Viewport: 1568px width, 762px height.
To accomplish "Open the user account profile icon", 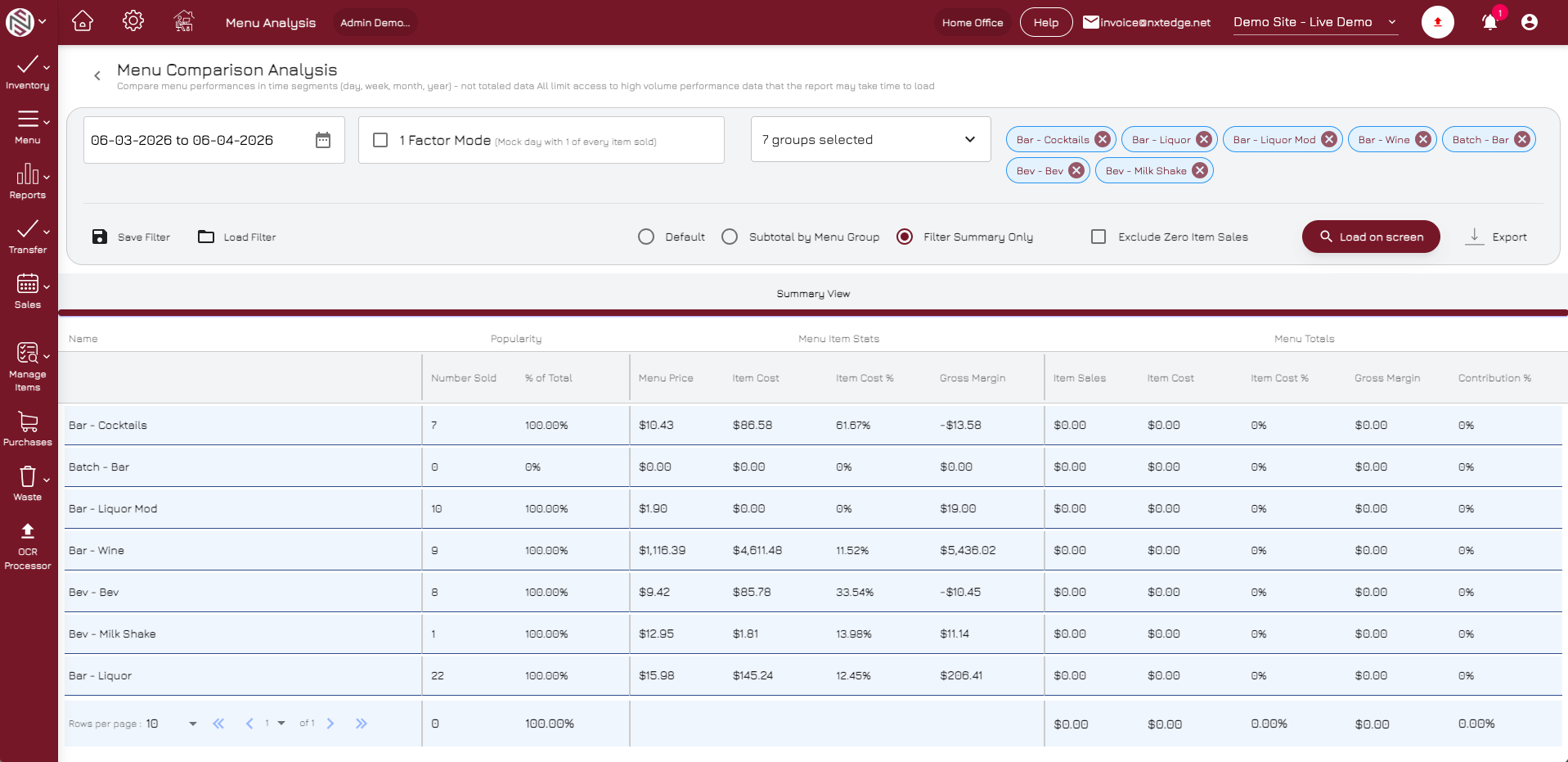I will click(x=1530, y=22).
